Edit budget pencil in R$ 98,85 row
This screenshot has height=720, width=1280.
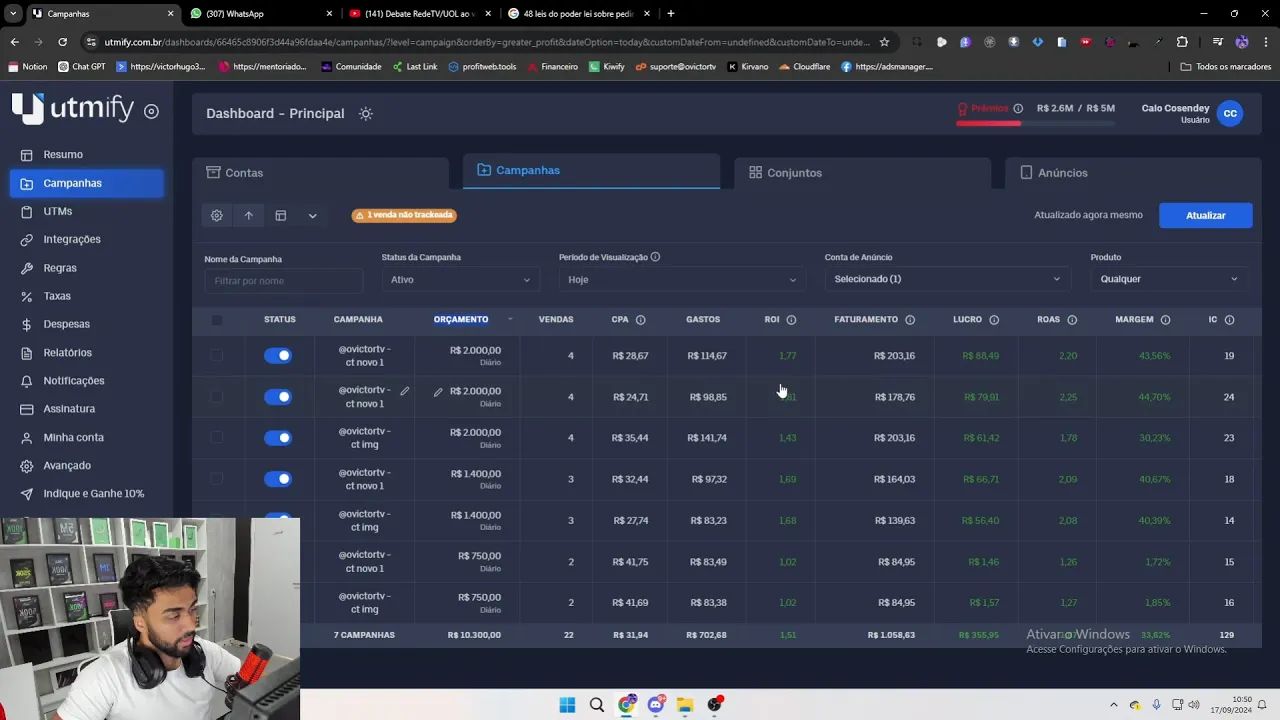click(438, 391)
